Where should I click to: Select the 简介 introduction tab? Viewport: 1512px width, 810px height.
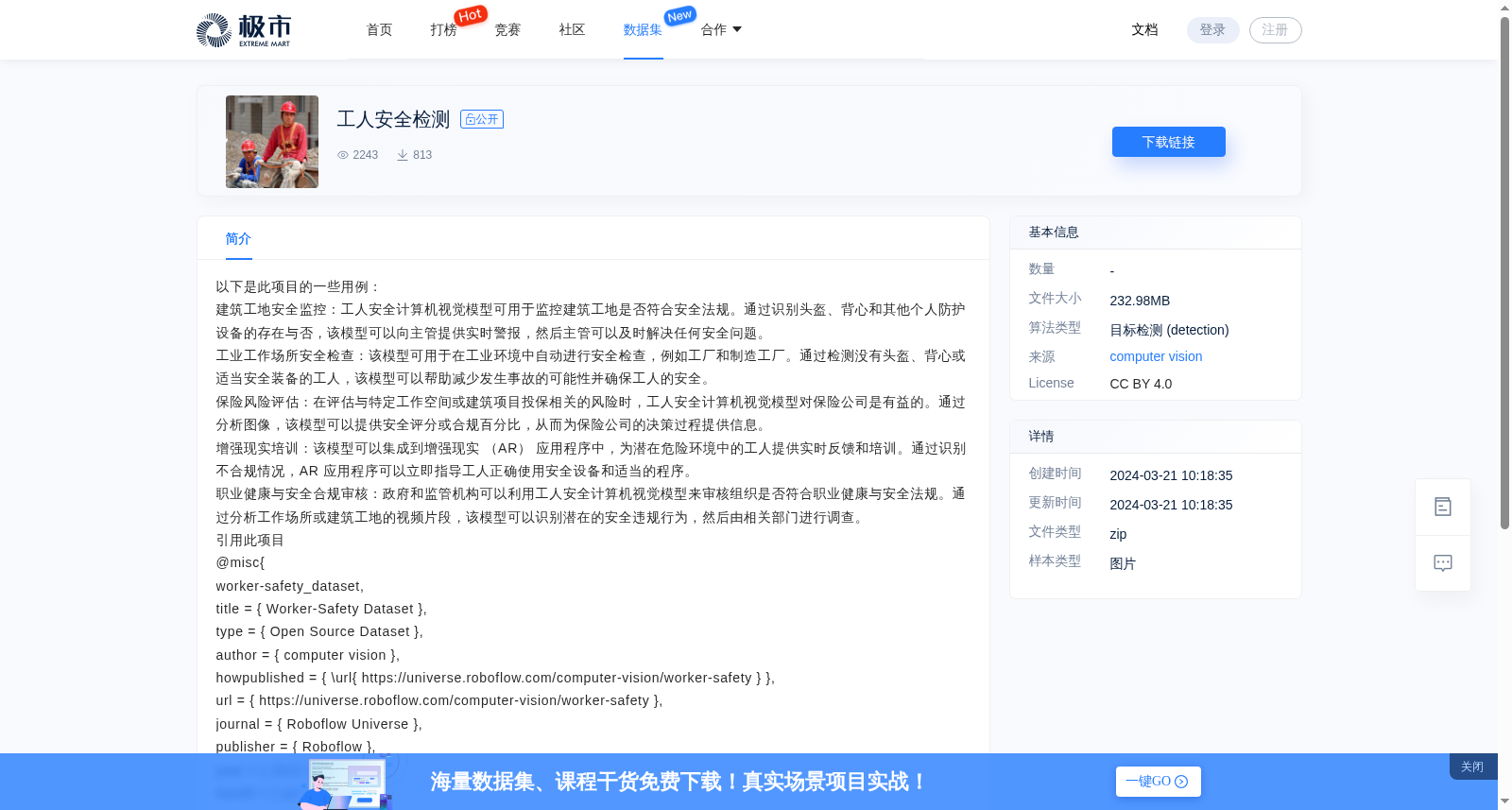click(x=238, y=239)
